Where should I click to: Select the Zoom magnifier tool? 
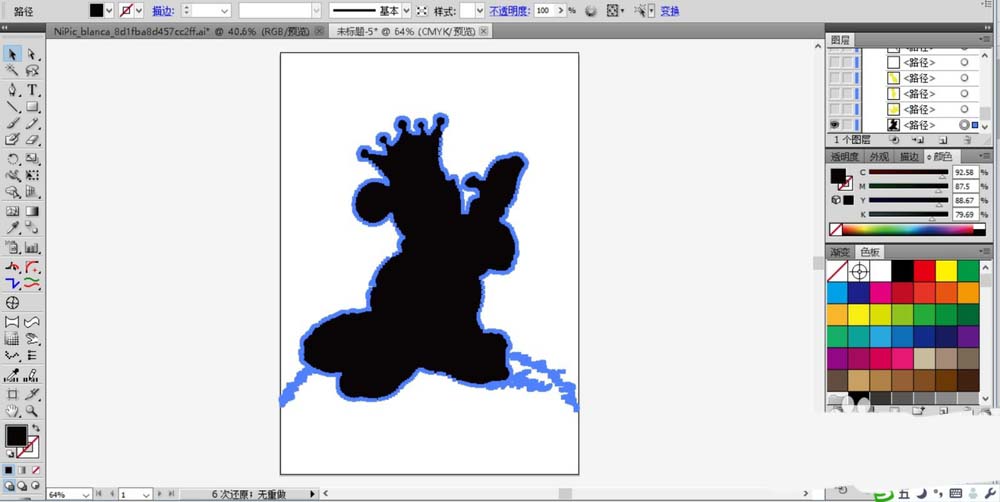32,411
